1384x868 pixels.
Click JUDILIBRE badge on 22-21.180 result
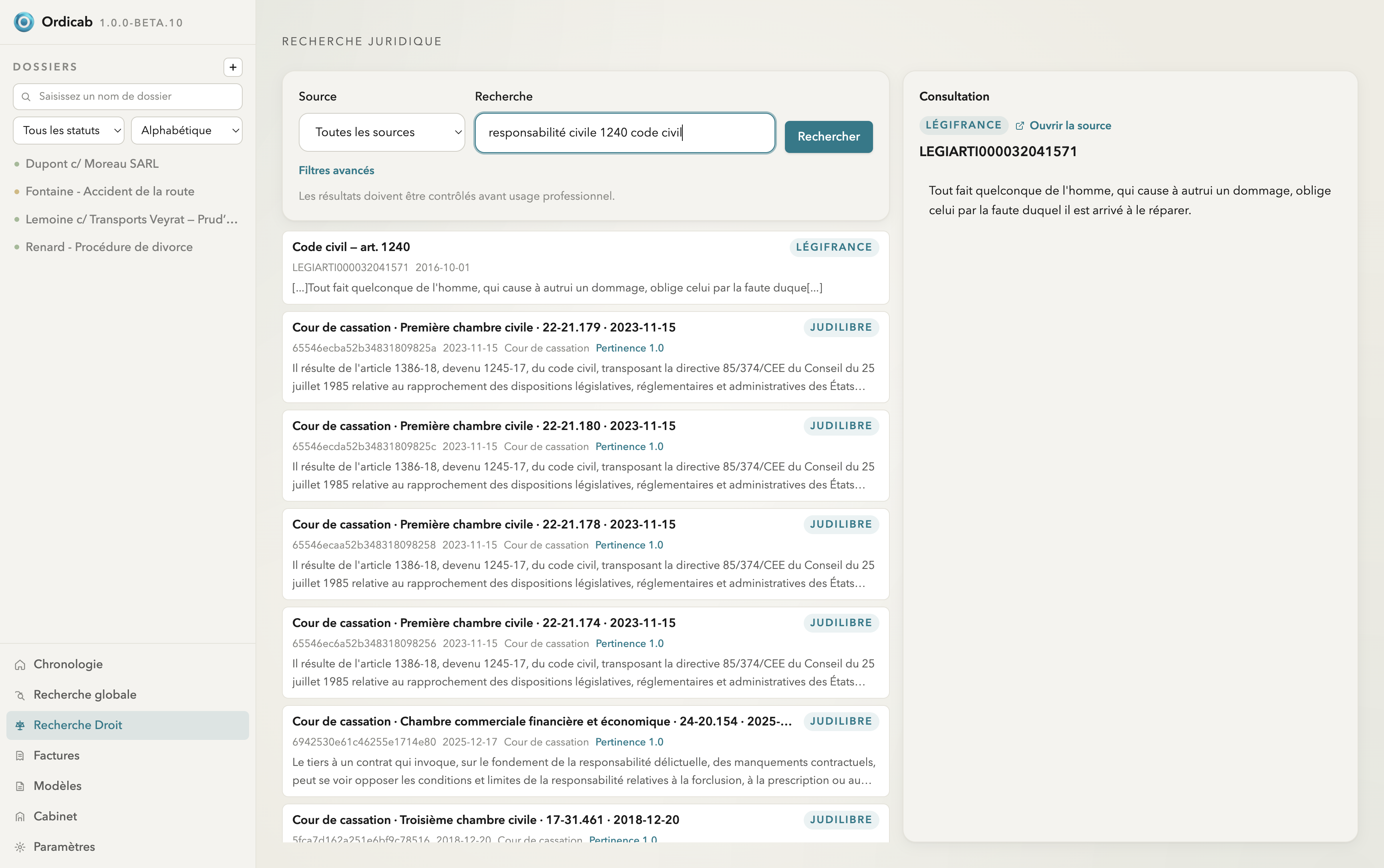point(841,426)
